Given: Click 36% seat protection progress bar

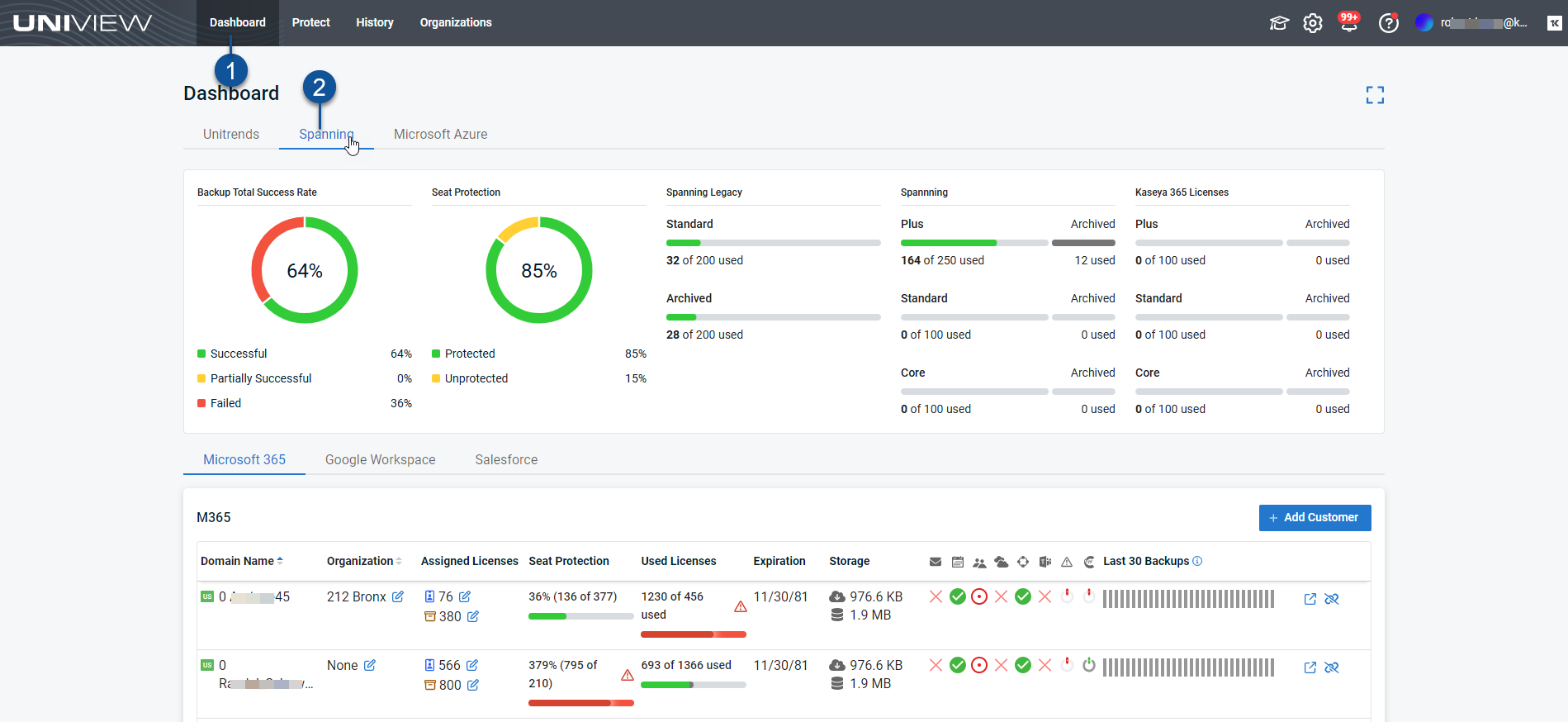Looking at the screenshot, I should 581,616.
